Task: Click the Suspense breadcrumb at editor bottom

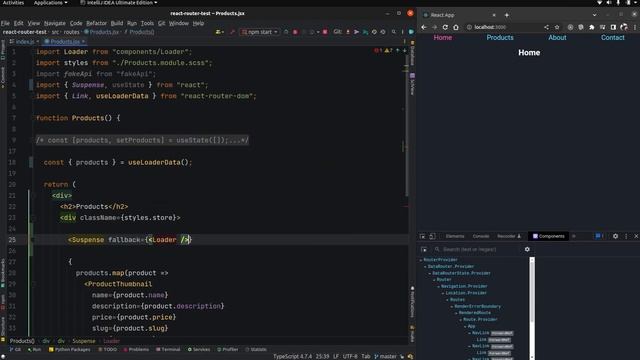Action: pyautogui.click(x=84, y=341)
